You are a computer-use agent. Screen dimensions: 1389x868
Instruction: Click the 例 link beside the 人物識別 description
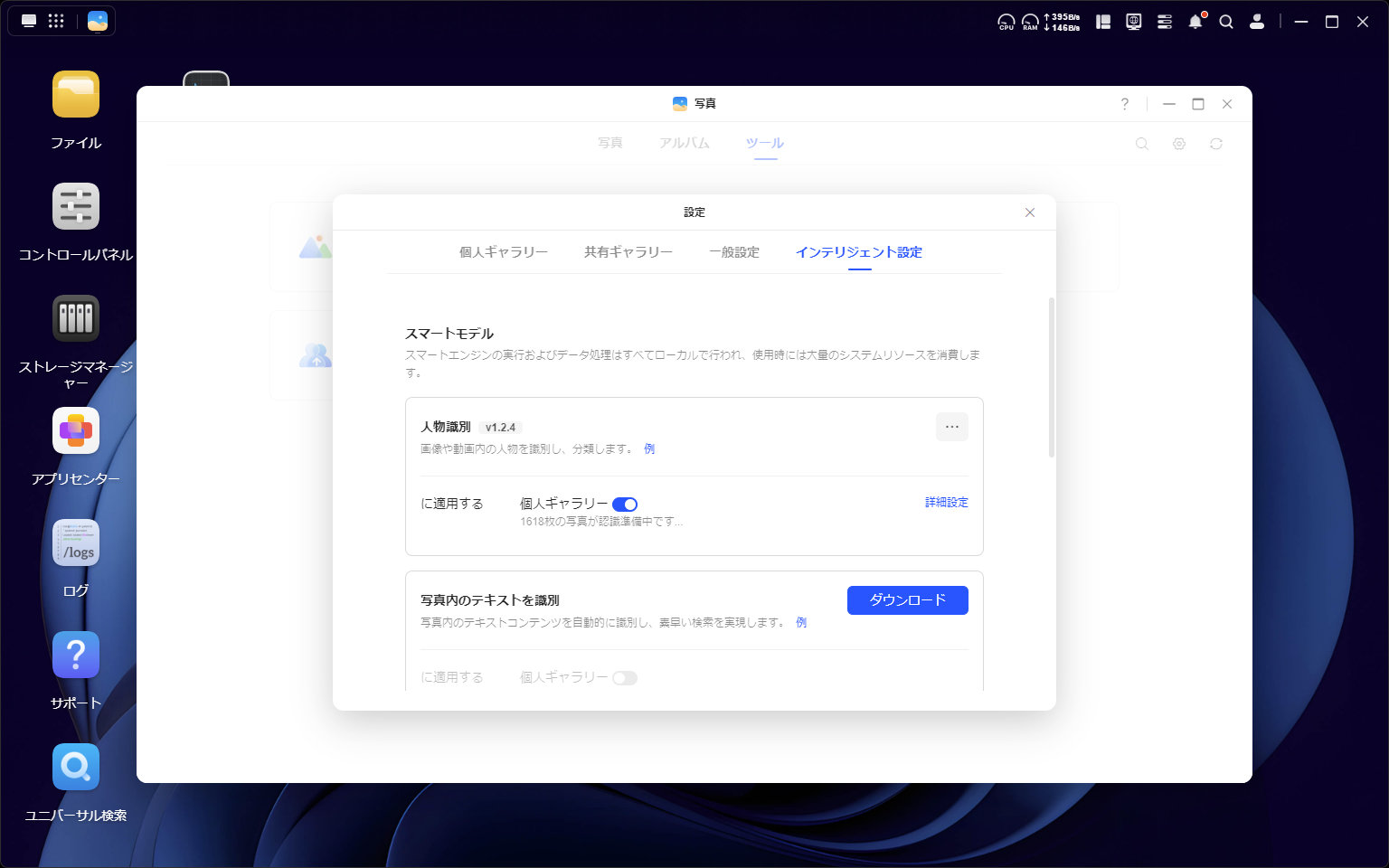[x=649, y=449]
